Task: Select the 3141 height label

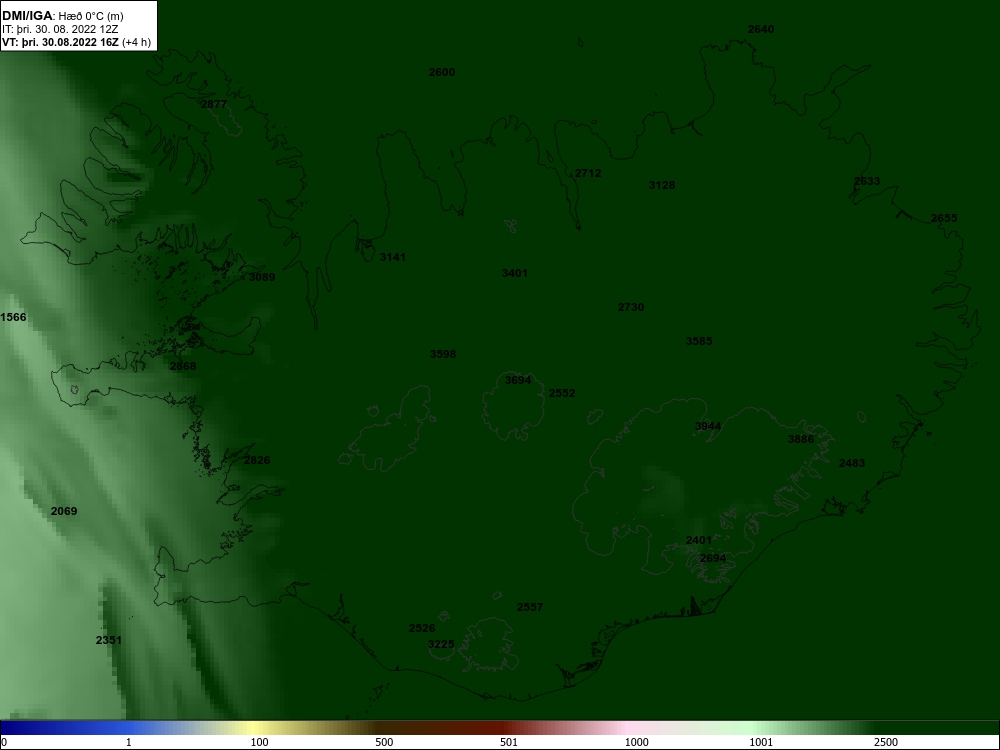Action: tap(393, 257)
